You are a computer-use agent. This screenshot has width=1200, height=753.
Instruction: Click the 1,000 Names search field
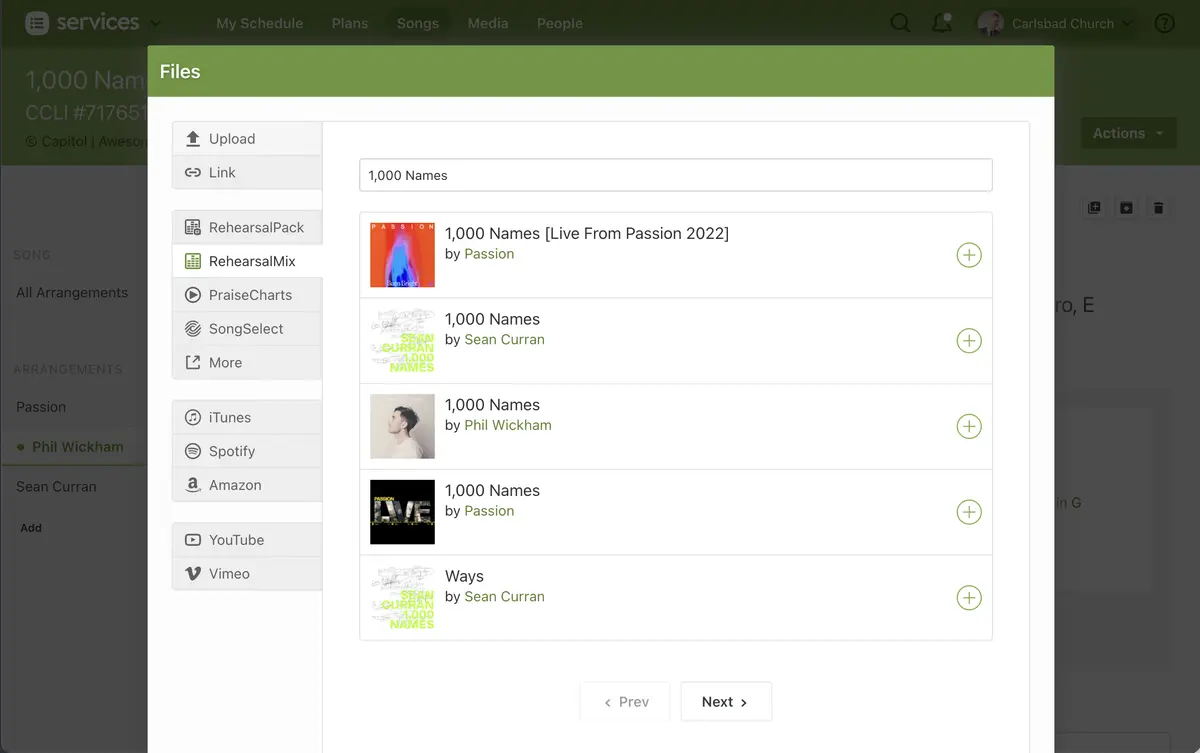pyautogui.click(x=676, y=175)
